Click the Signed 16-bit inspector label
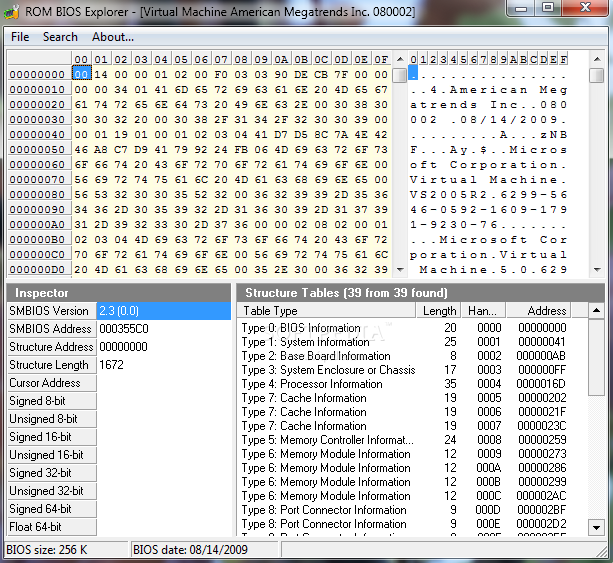This screenshot has height=563, width=613. coord(52,437)
